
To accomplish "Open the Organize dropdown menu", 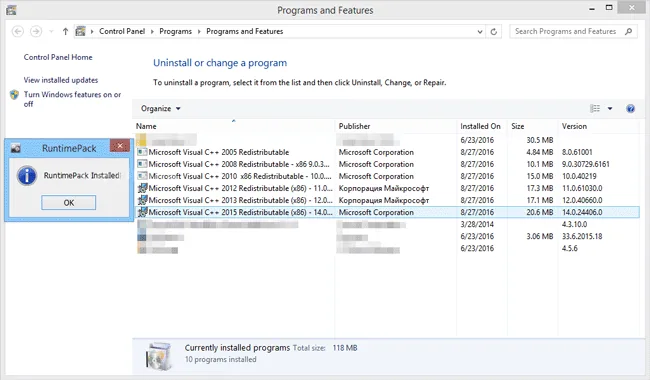I will pyautogui.click(x=160, y=109).
